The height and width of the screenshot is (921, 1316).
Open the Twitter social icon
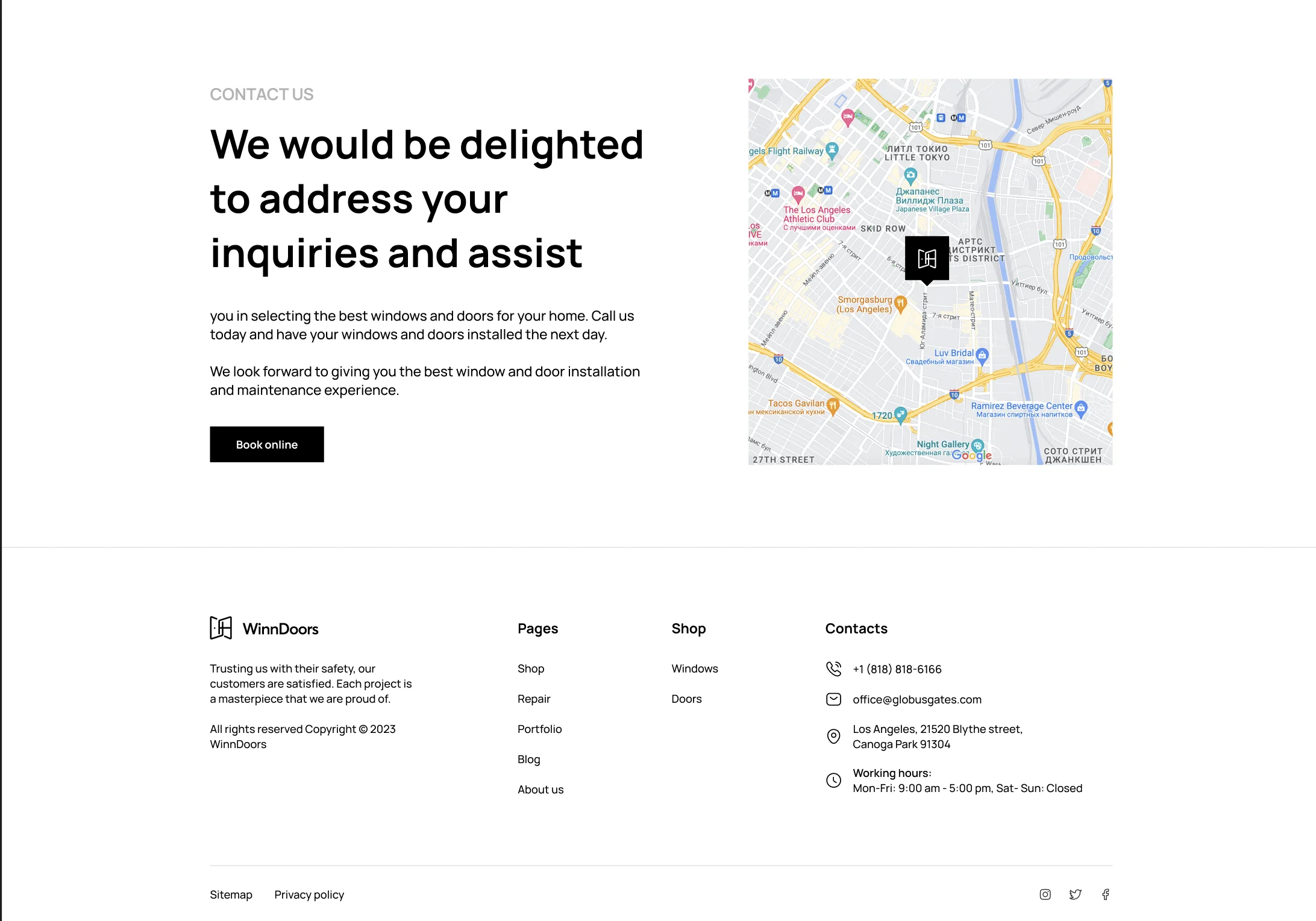[1075, 894]
